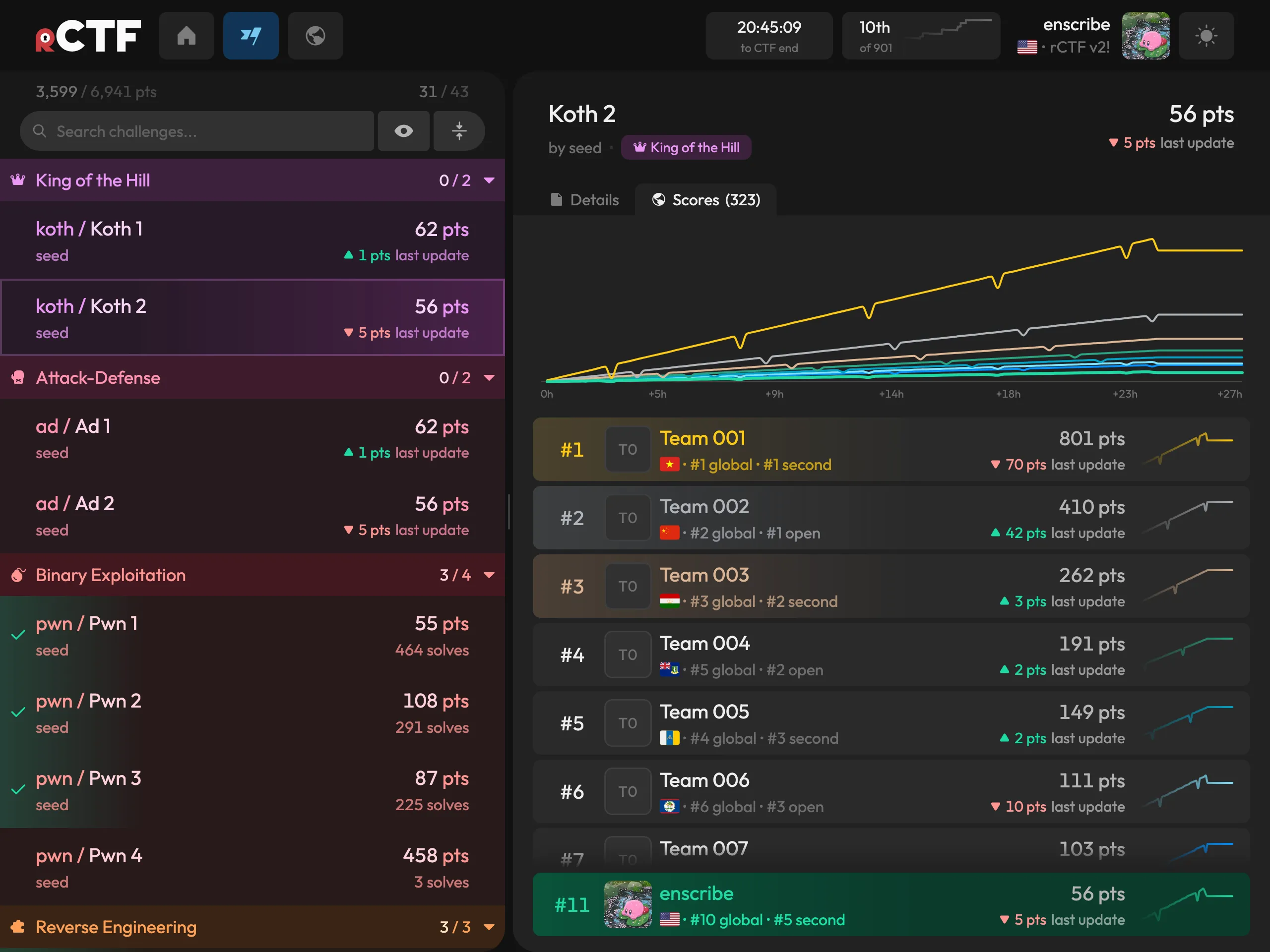The height and width of the screenshot is (952, 1270).
Task: Toggle solved challenges visibility eye
Action: [404, 131]
